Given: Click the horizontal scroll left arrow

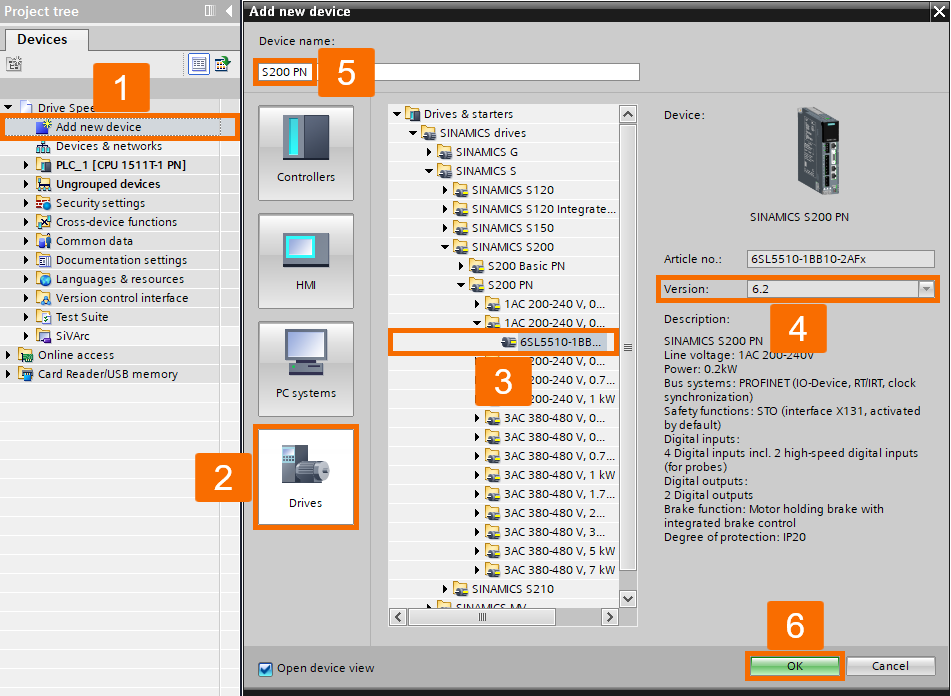Looking at the screenshot, I should (x=398, y=617).
